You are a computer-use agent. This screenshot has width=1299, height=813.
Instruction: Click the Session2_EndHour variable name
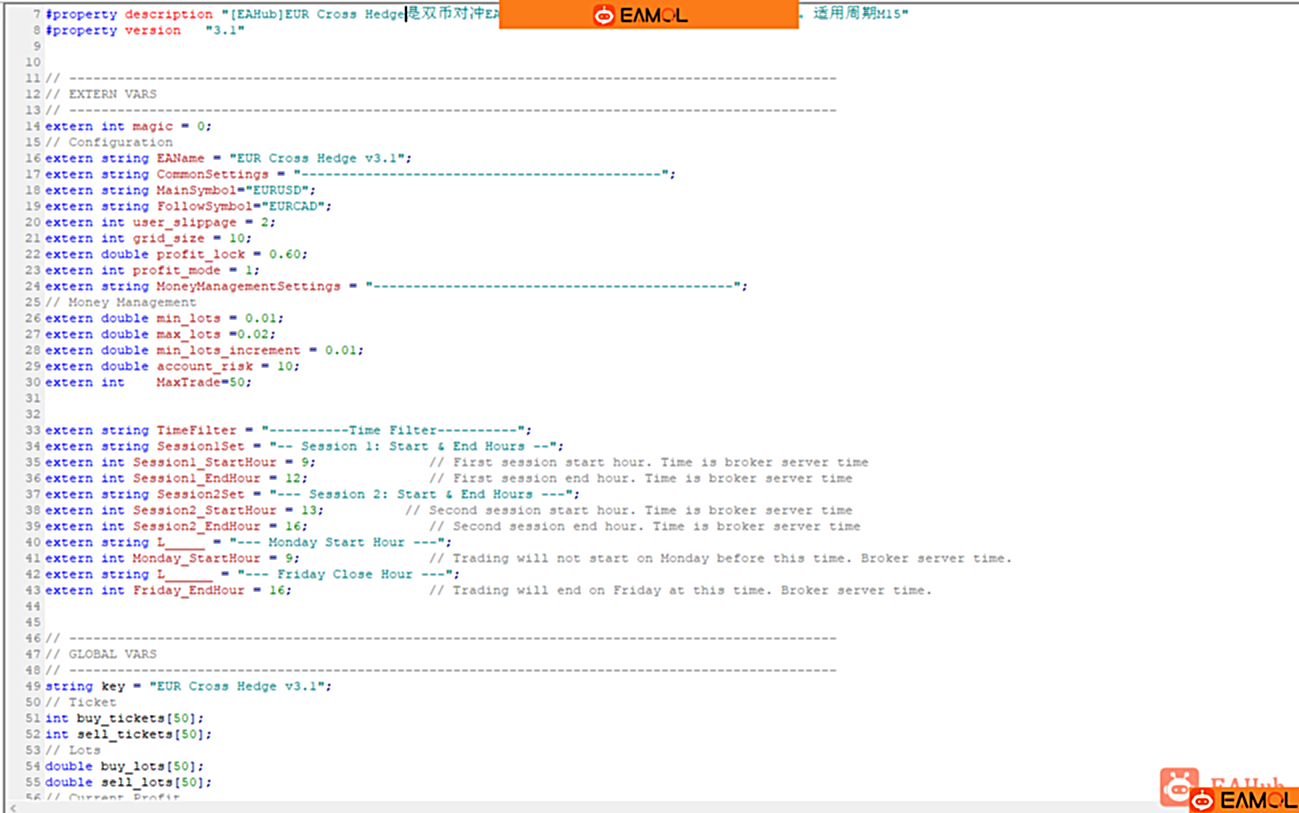click(x=196, y=526)
